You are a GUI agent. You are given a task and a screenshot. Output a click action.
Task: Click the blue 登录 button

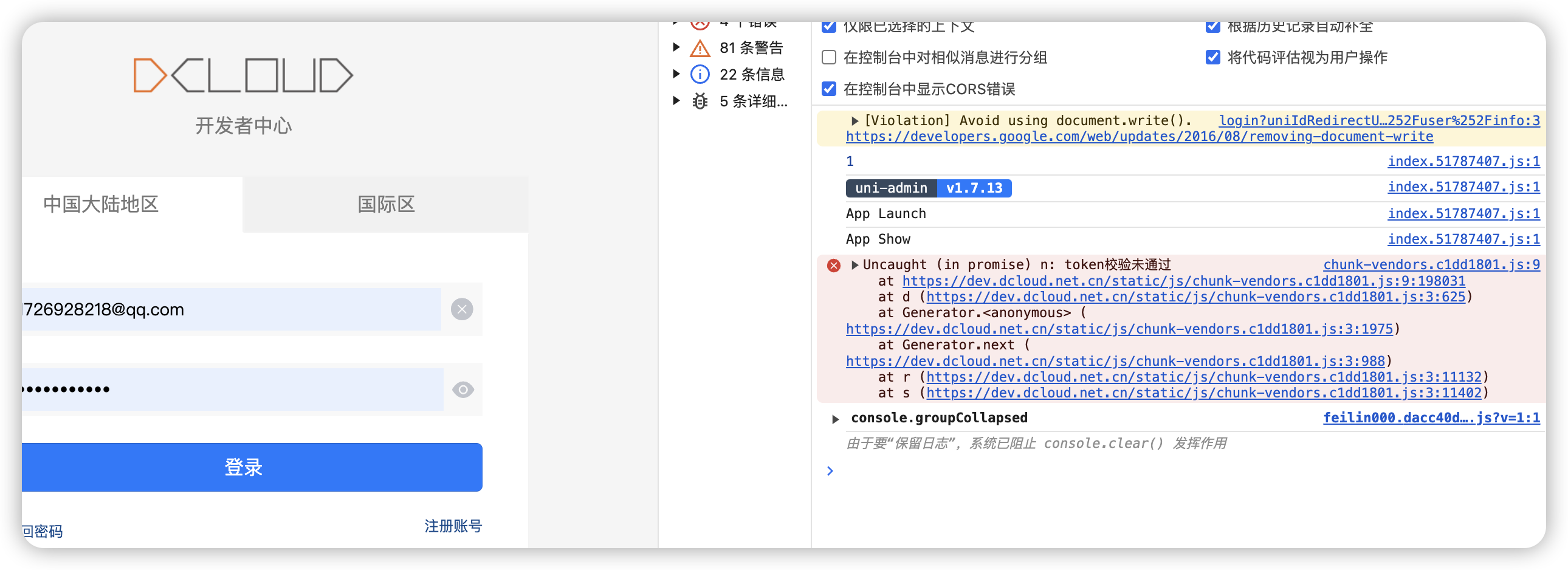[x=252, y=467]
